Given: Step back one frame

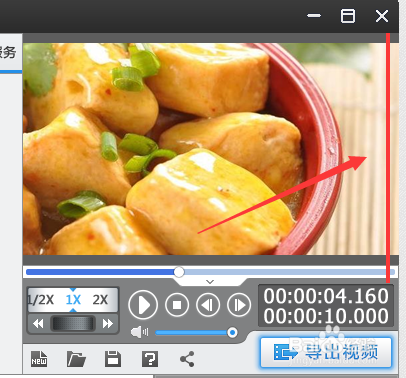Looking at the screenshot, I should coord(208,305).
